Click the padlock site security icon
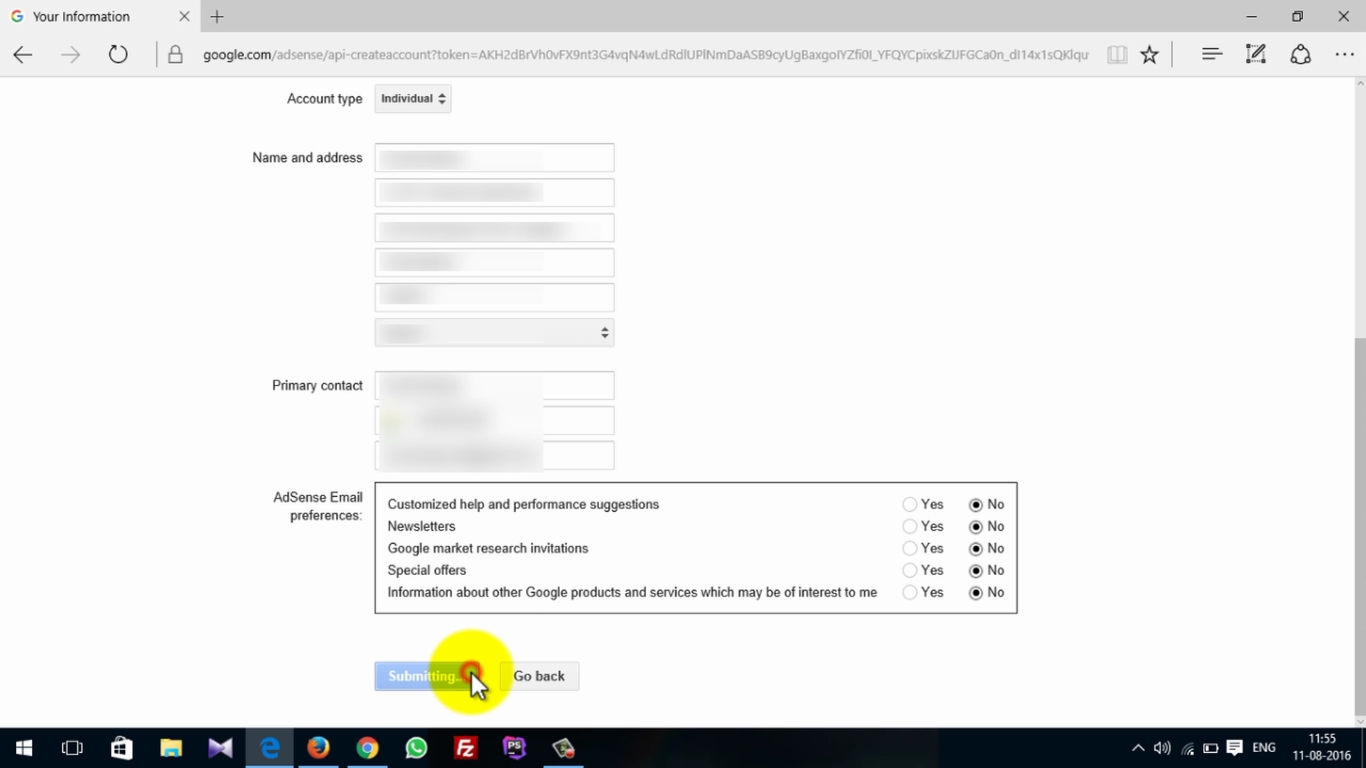 pyautogui.click(x=175, y=55)
